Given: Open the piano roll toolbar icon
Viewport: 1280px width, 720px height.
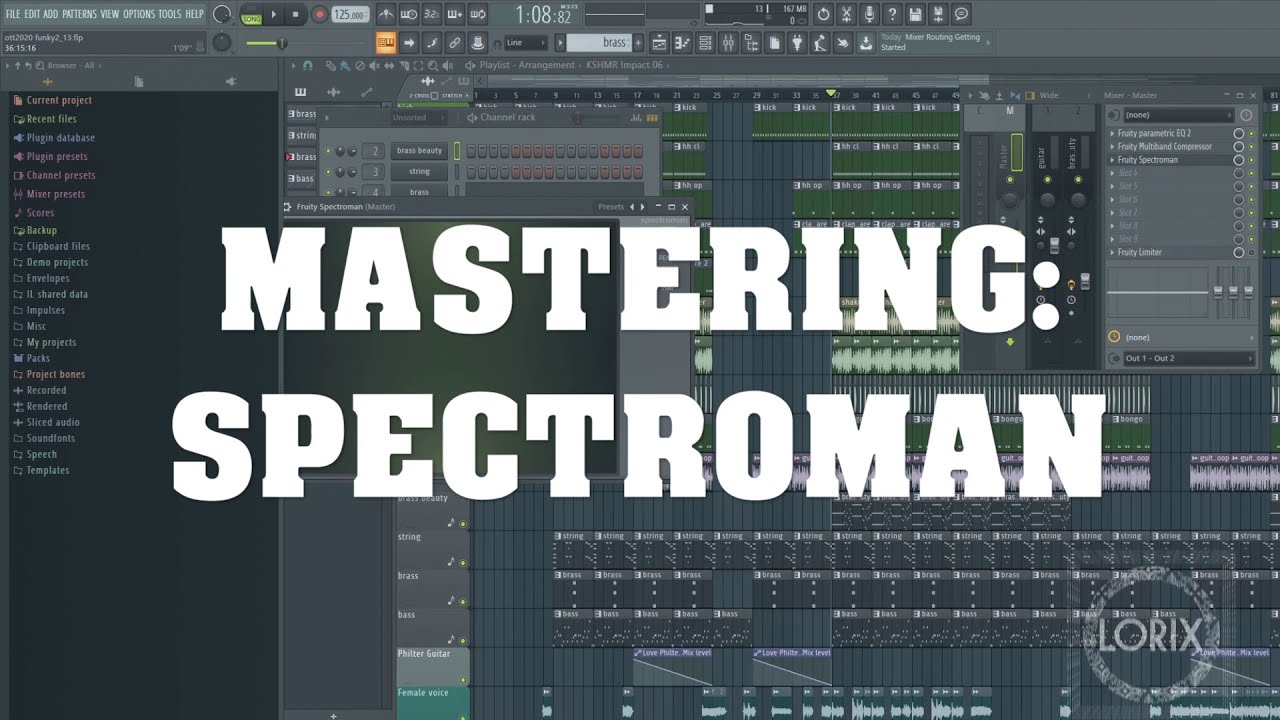Looking at the screenshot, I should pos(682,42).
